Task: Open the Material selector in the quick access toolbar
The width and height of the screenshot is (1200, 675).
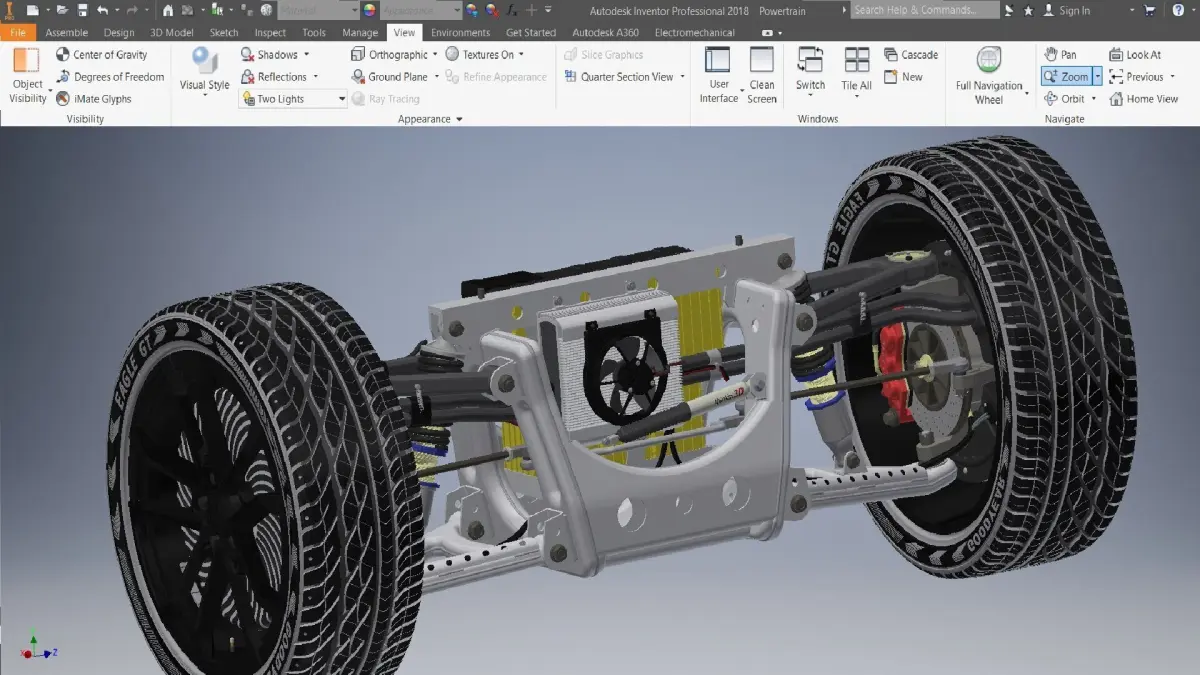Action: pos(318,10)
